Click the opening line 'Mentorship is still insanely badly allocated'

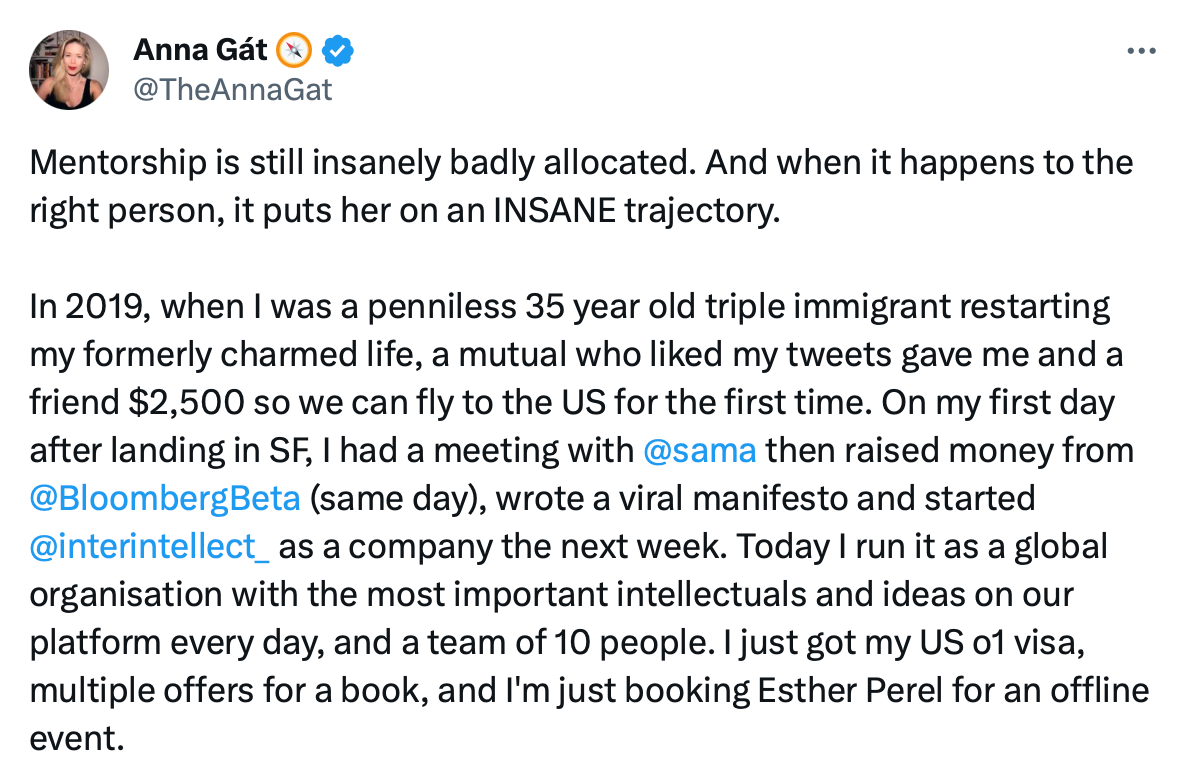362,162
